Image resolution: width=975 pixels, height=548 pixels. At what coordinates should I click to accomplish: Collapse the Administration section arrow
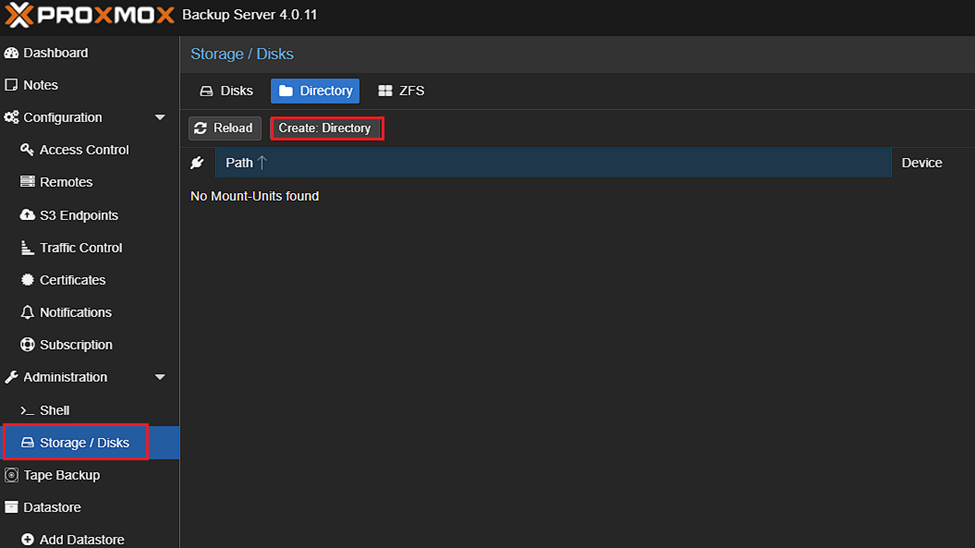point(160,378)
